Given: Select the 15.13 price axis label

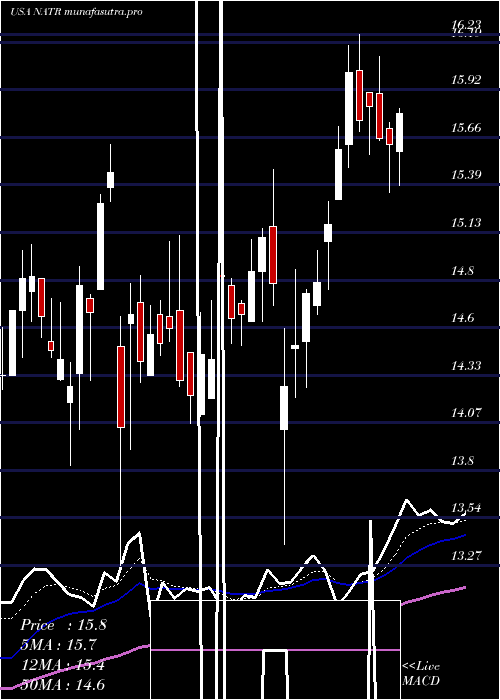Looking at the screenshot, I should coord(466,223).
